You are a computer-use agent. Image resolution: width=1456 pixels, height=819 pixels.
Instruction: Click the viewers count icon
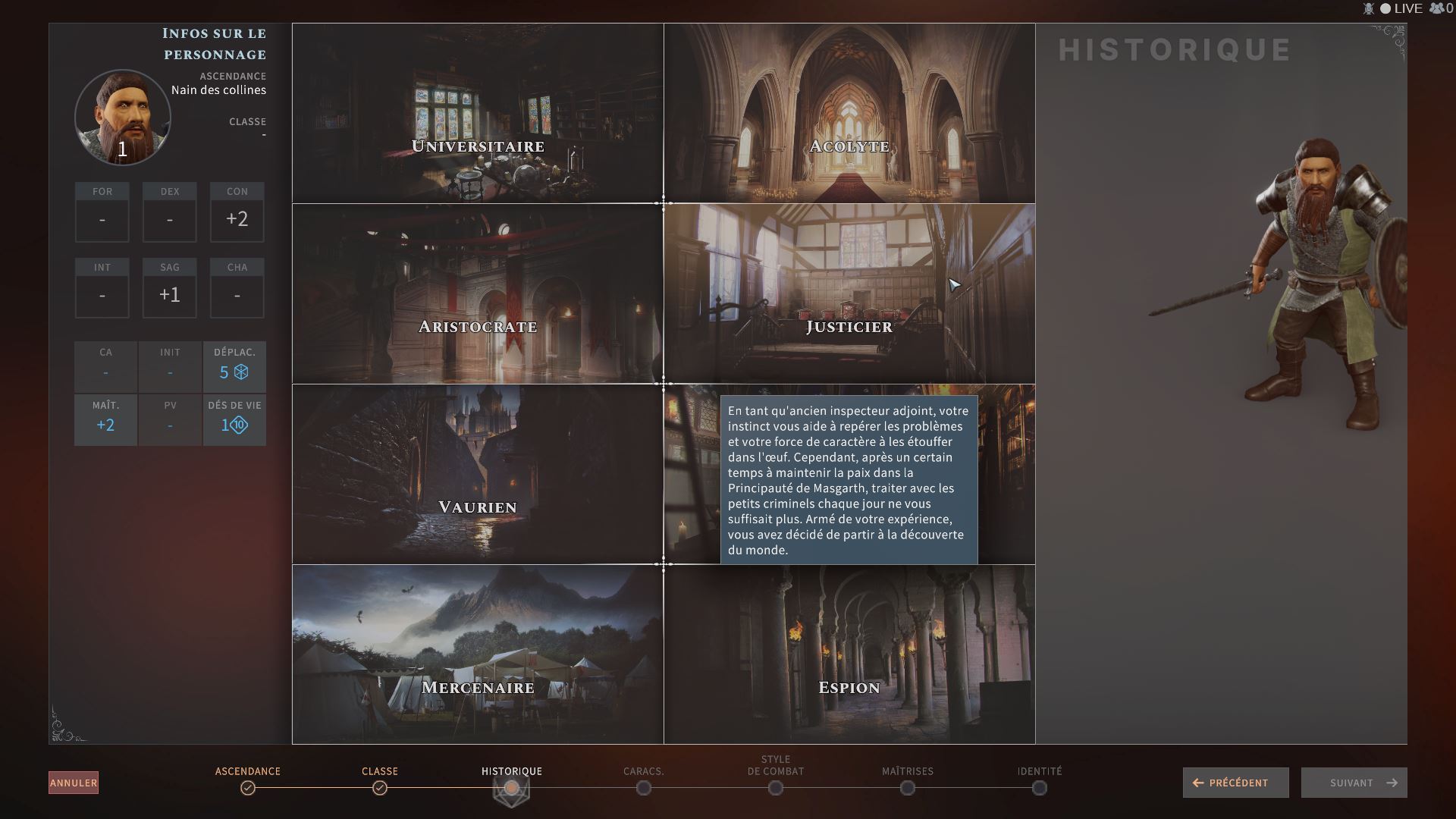click(1436, 8)
